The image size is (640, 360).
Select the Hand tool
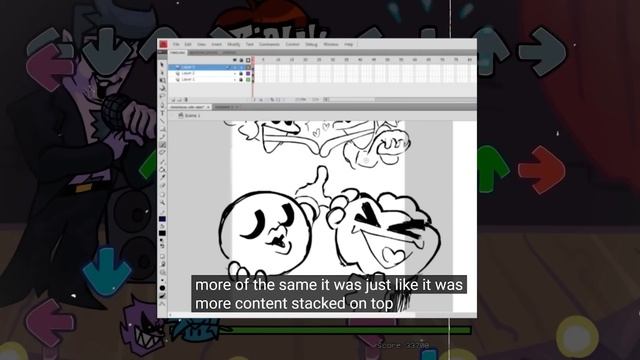[162, 195]
